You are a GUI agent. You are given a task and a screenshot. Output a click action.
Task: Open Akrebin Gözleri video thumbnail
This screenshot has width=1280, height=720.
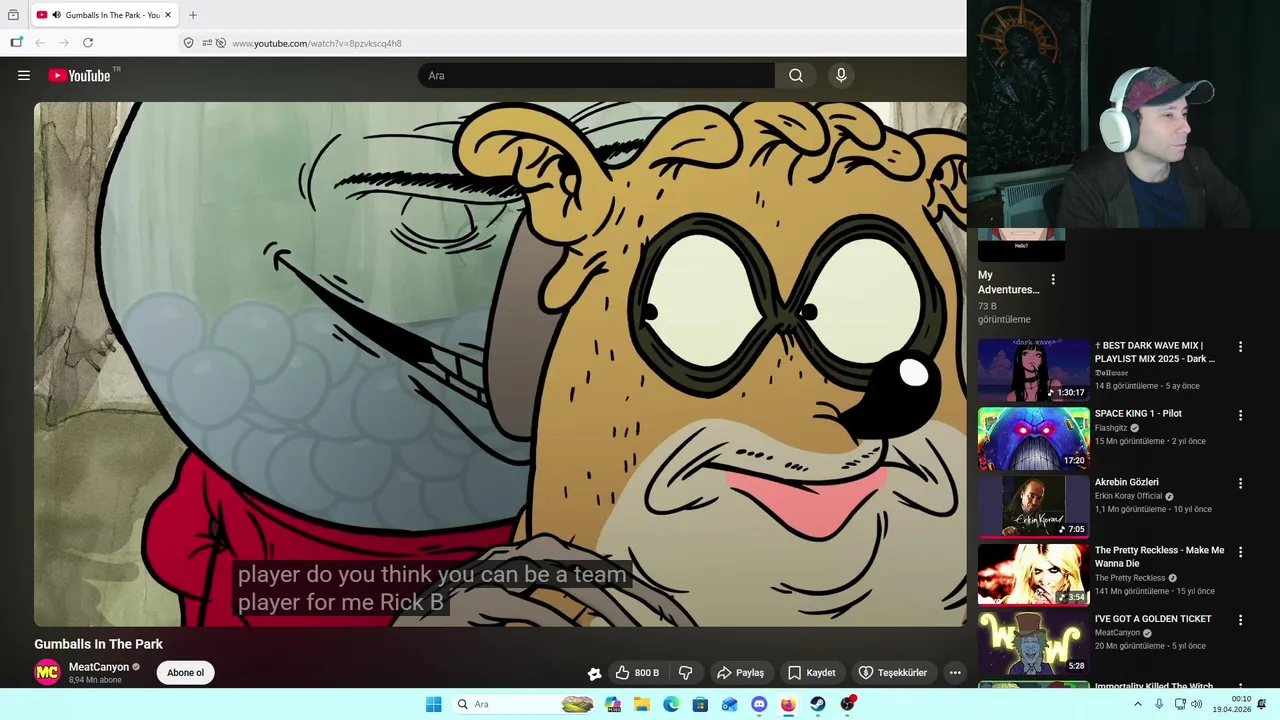click(x=1033, y=506)
